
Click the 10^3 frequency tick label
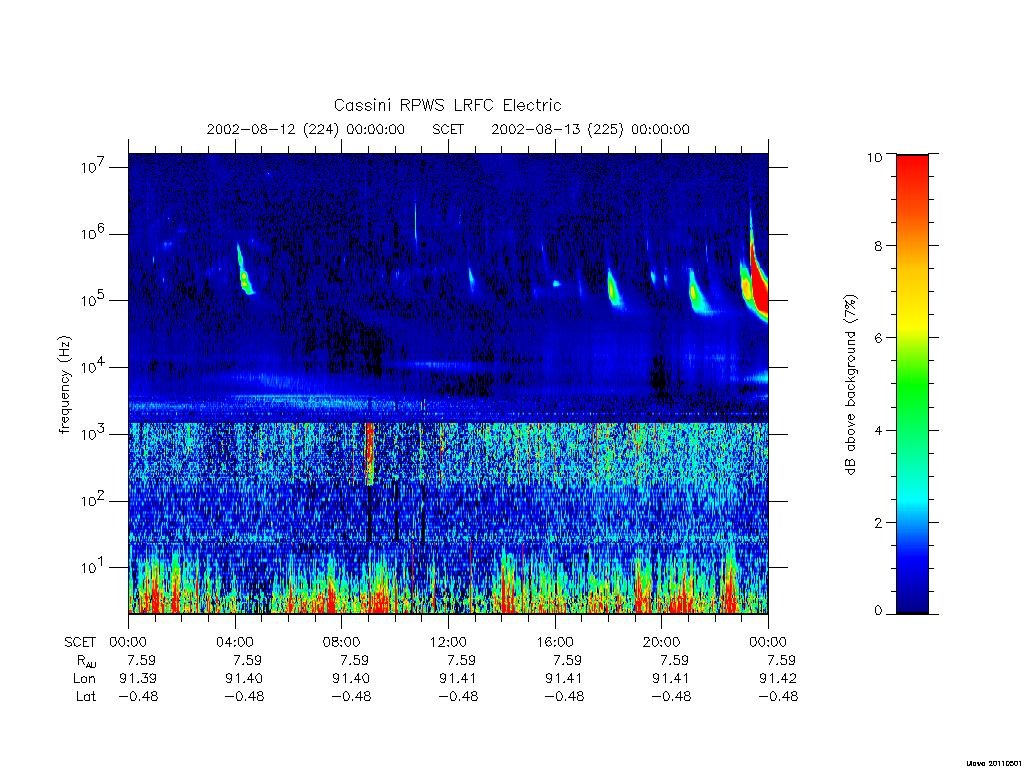[95, 434]
